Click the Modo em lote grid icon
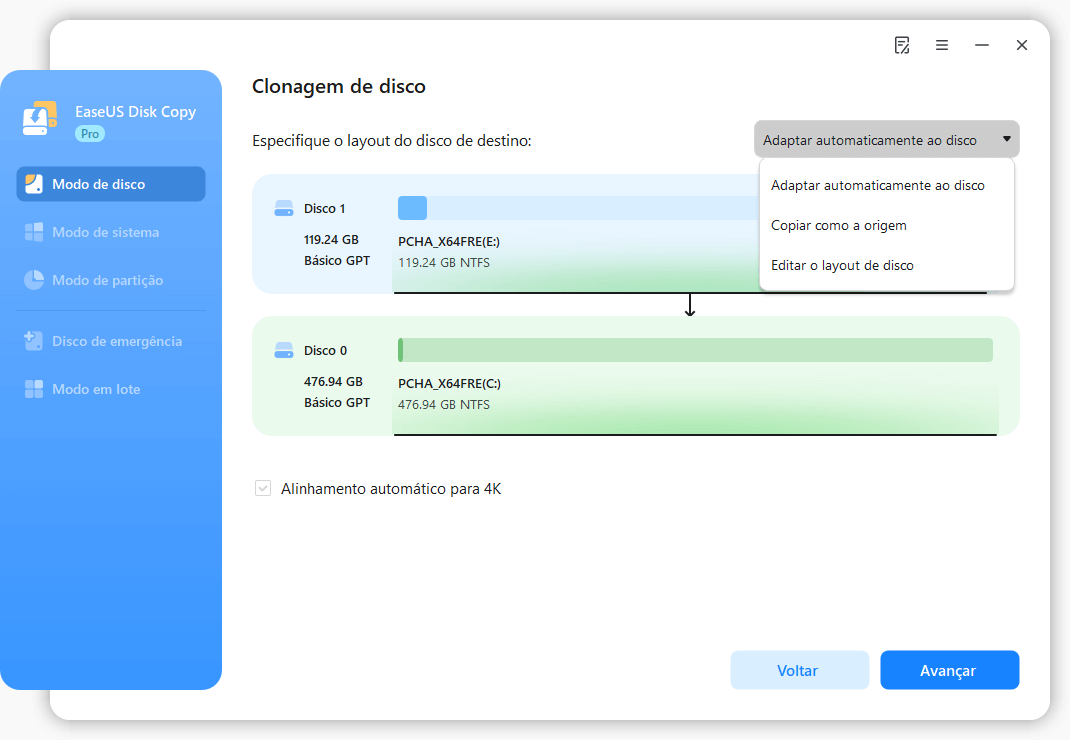Screen dimensions: 1070x740 pyautogui.click(x=34, y=389)
